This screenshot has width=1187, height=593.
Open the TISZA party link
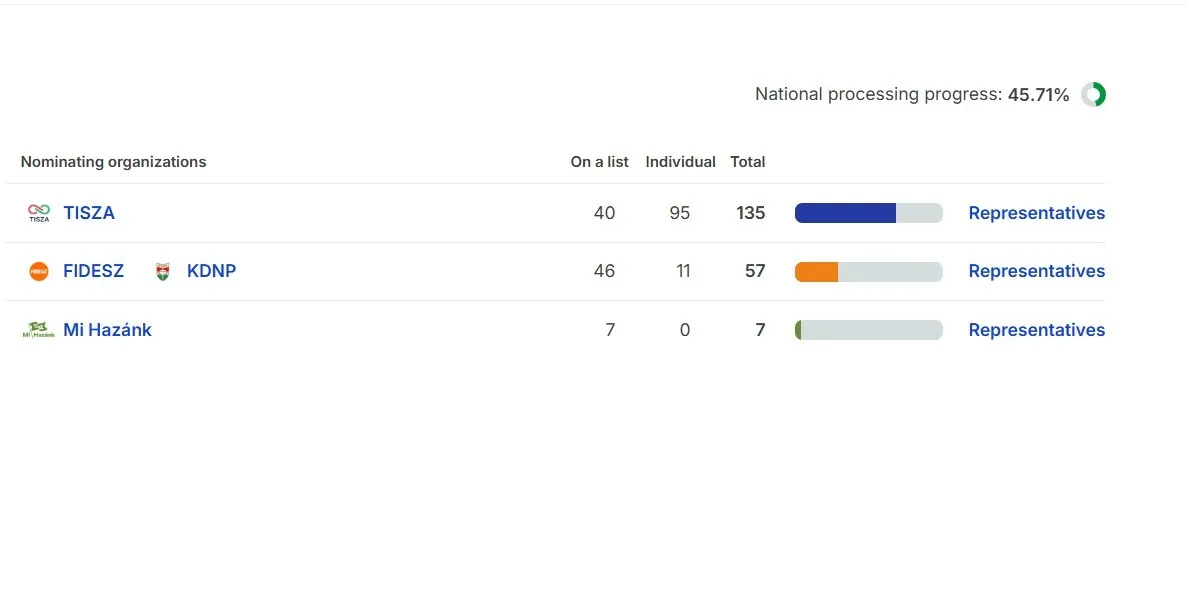click(x=89, y=213)
